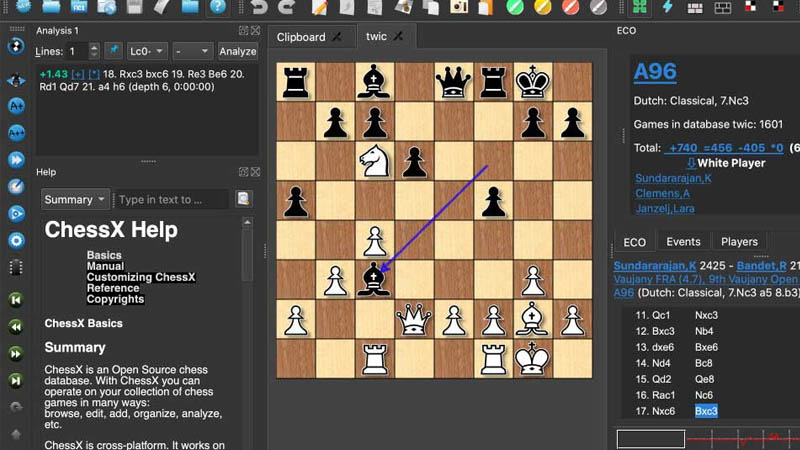
Task: Select the move 17...Bxc3 in the notation
Action: [706, 411]
